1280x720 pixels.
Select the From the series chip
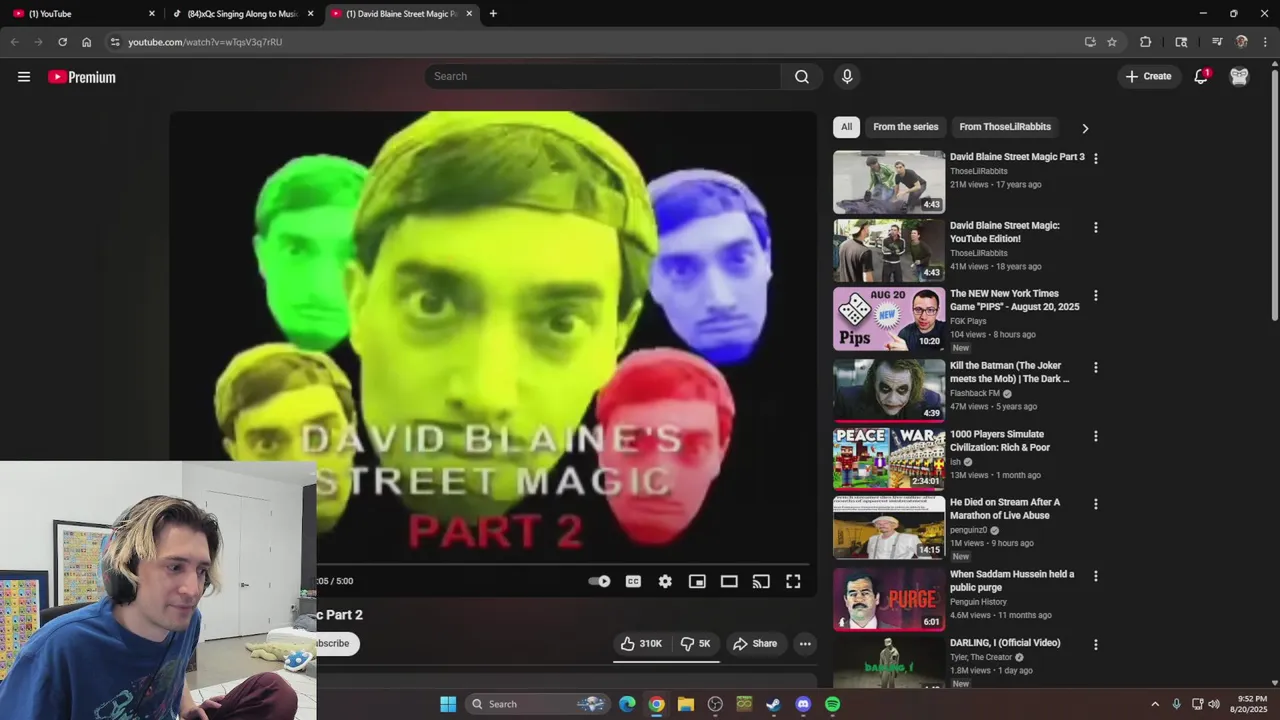[x=906, y=127]
